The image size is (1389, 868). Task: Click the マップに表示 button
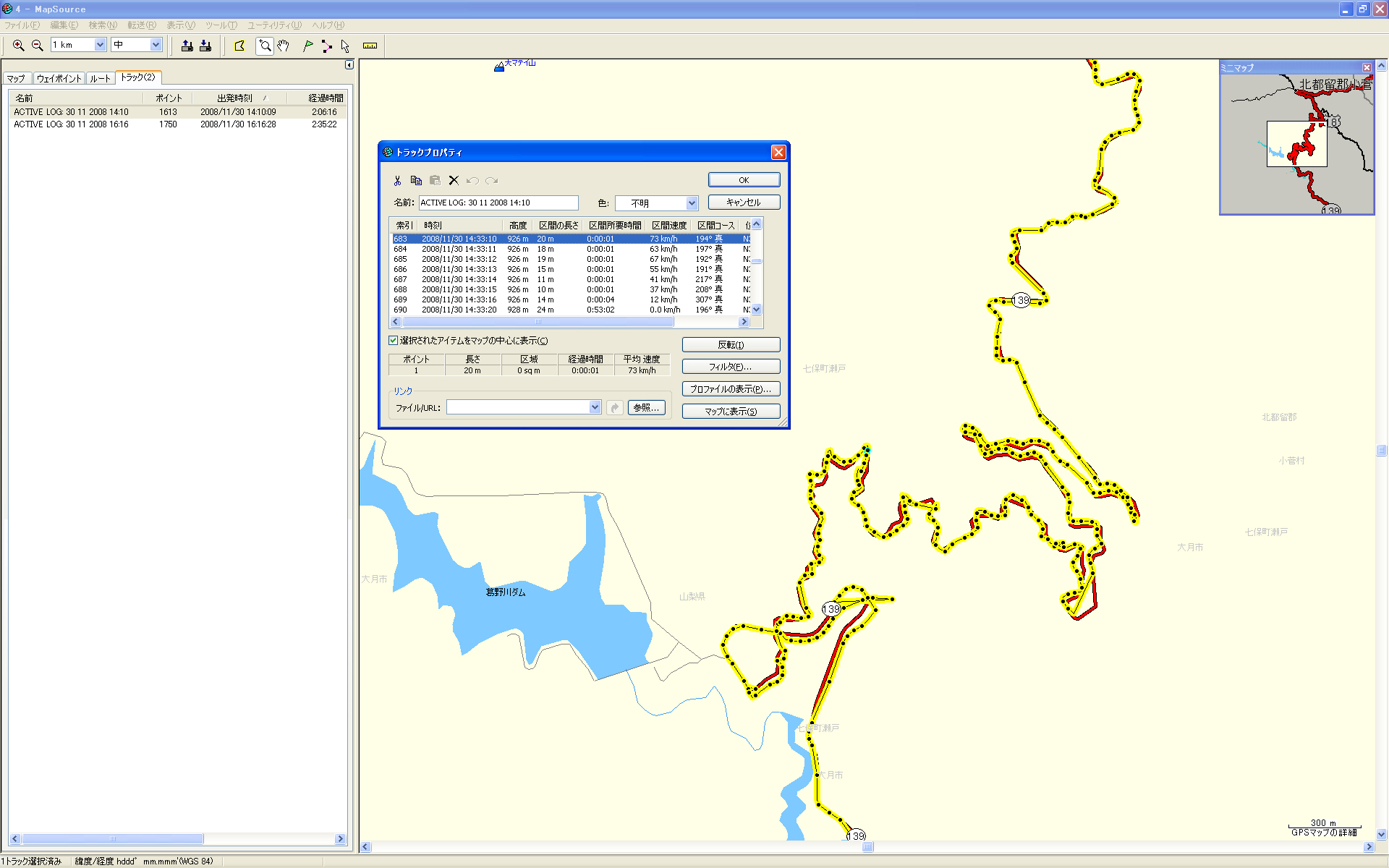[731, 412]
